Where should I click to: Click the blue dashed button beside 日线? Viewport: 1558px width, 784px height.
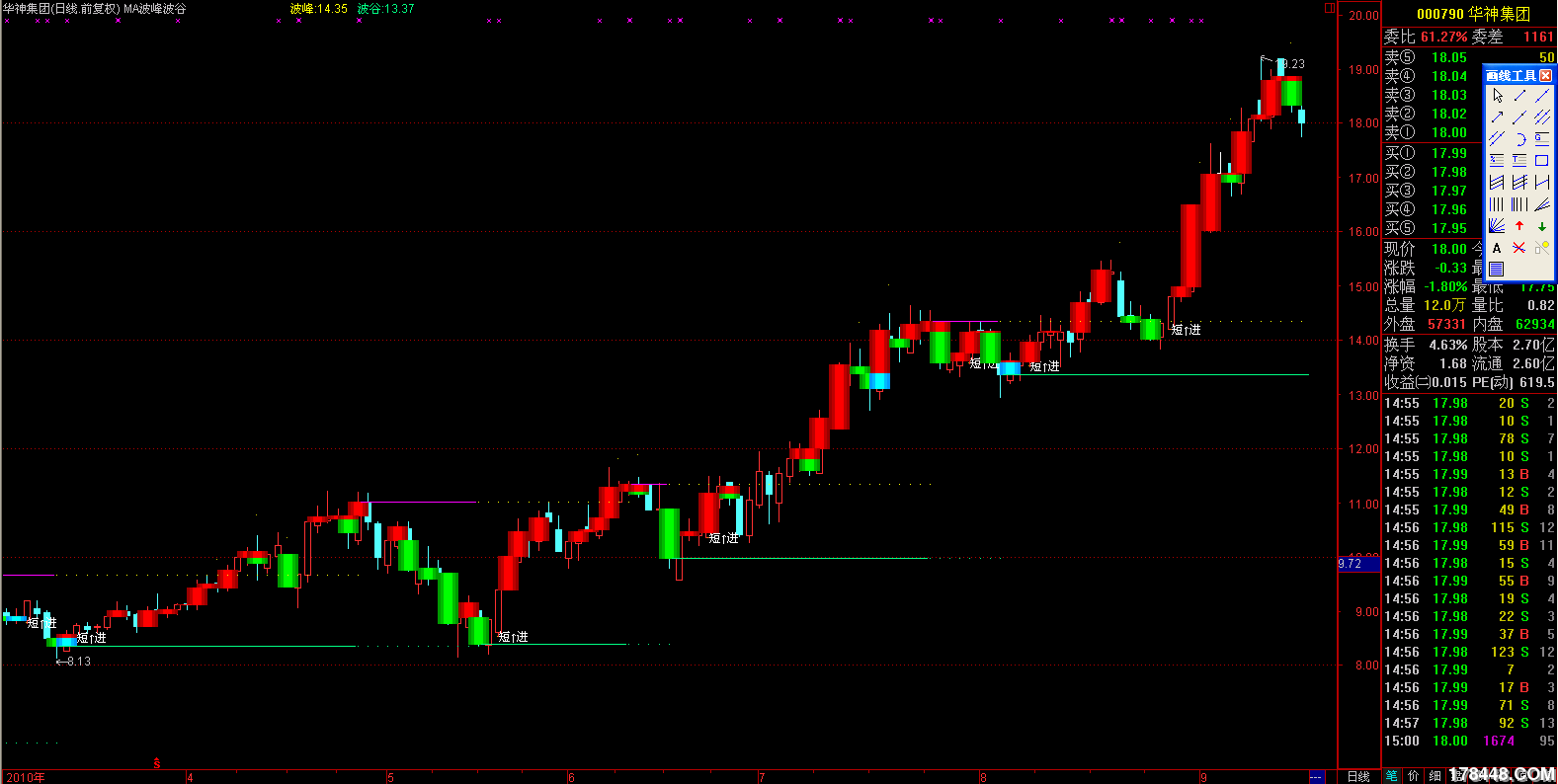[x=1316, y=777]
